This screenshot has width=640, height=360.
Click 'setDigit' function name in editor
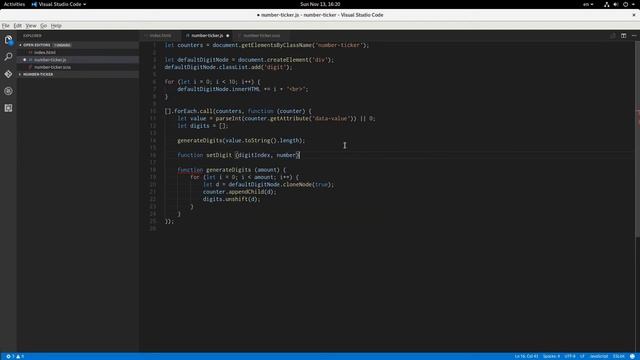[219, 155]
